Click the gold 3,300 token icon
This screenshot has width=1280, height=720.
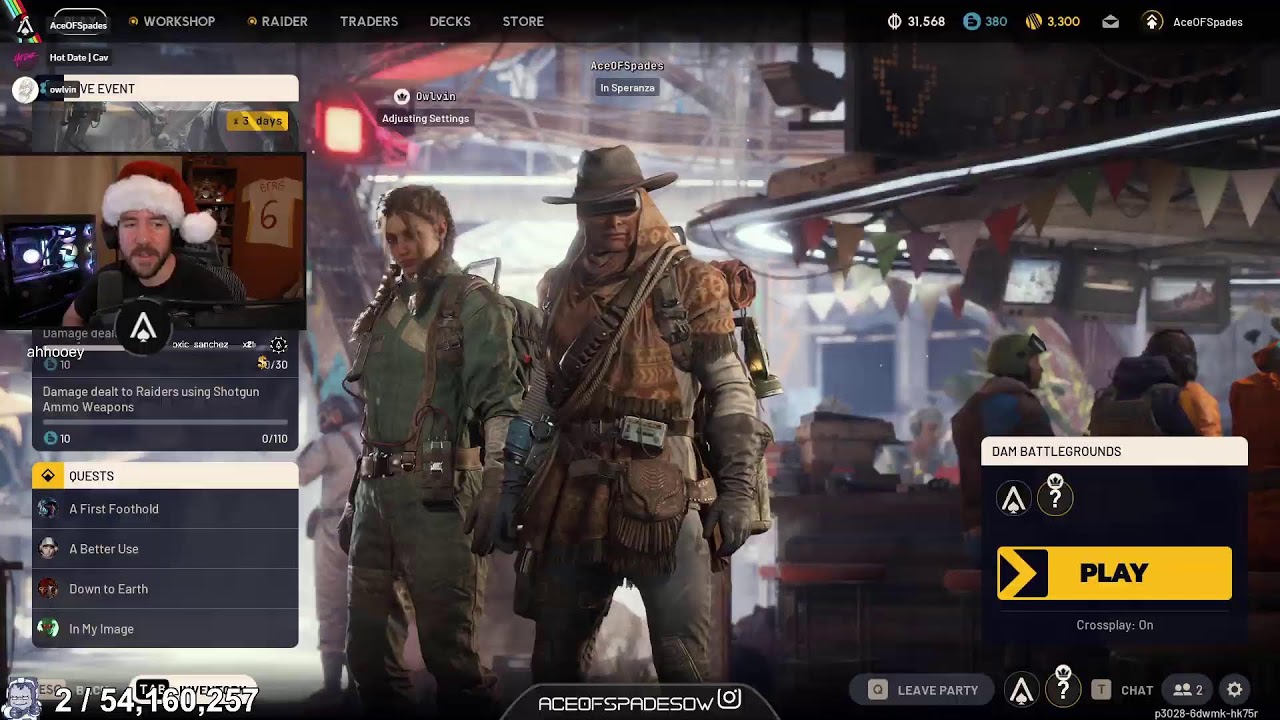pyautogui.click(x=1034, y=21)
